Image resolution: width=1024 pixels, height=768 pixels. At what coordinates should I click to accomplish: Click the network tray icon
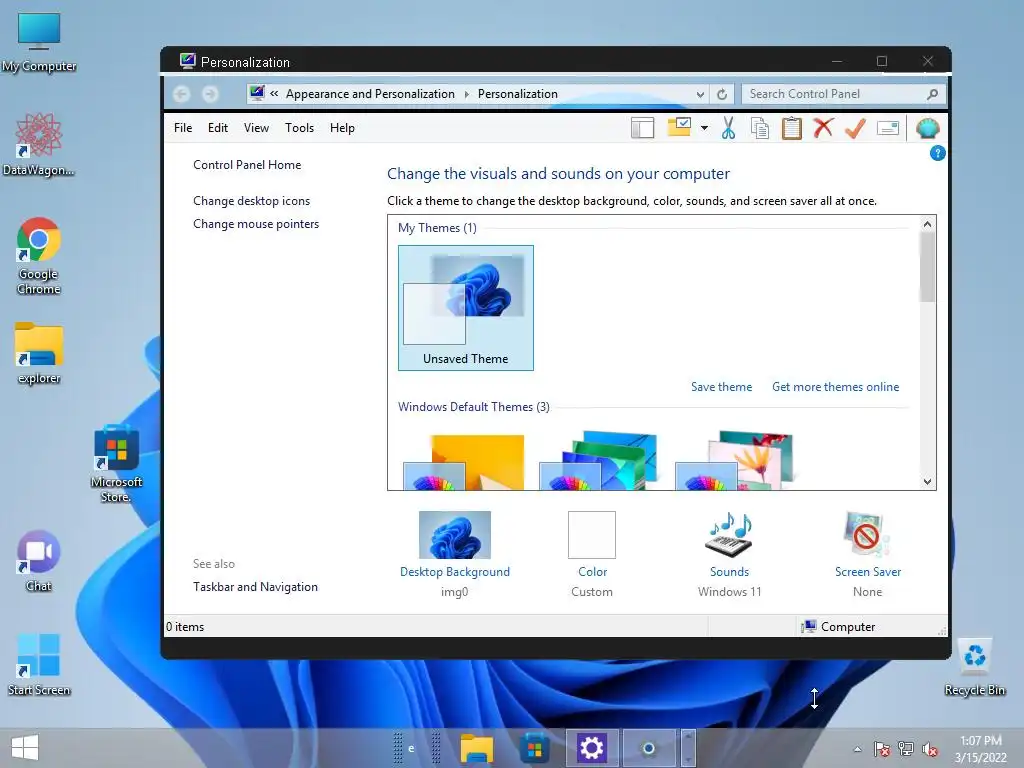(906, 749)
